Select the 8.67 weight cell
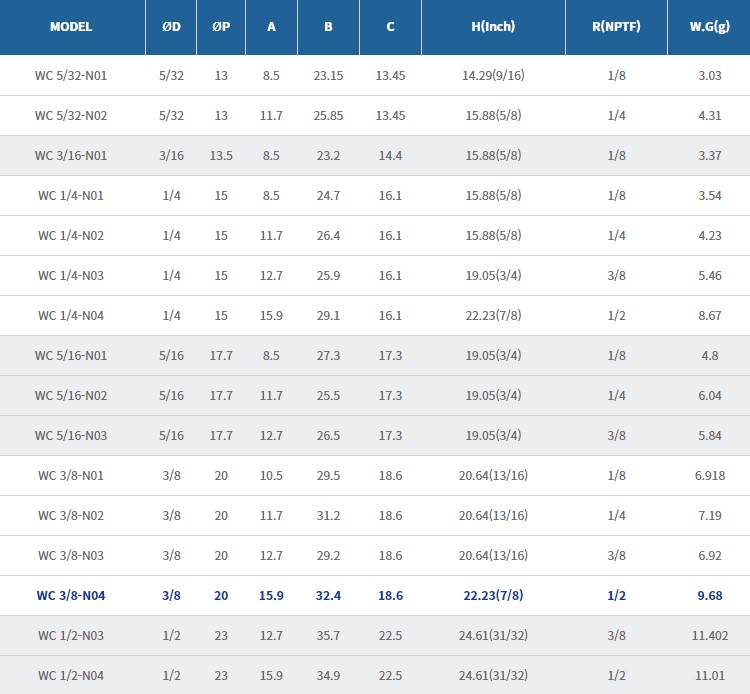 click(709, 315)
